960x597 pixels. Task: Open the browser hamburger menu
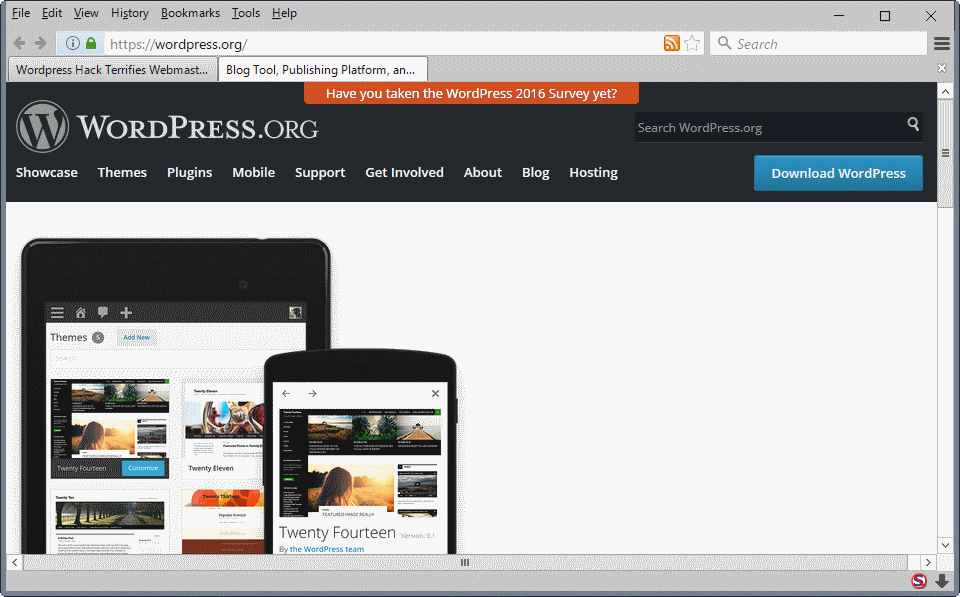(x=942, y=43)
